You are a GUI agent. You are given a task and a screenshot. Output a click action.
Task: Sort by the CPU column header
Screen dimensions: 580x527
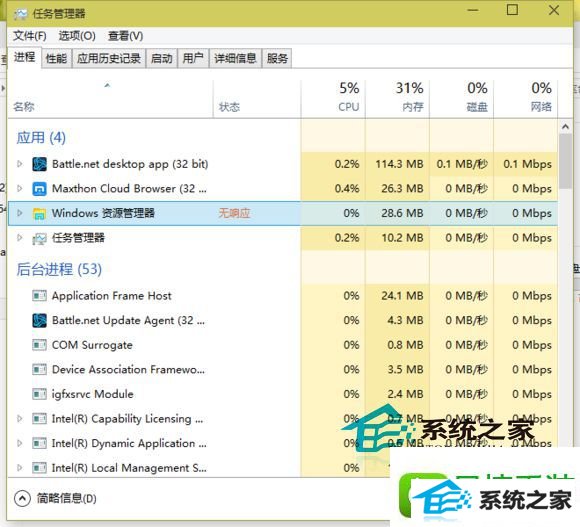[333, 99]
